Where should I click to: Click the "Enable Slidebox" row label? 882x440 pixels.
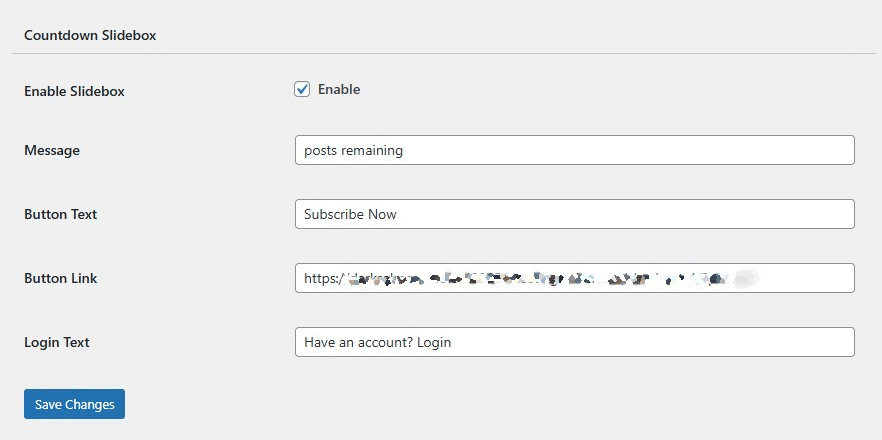74,91
